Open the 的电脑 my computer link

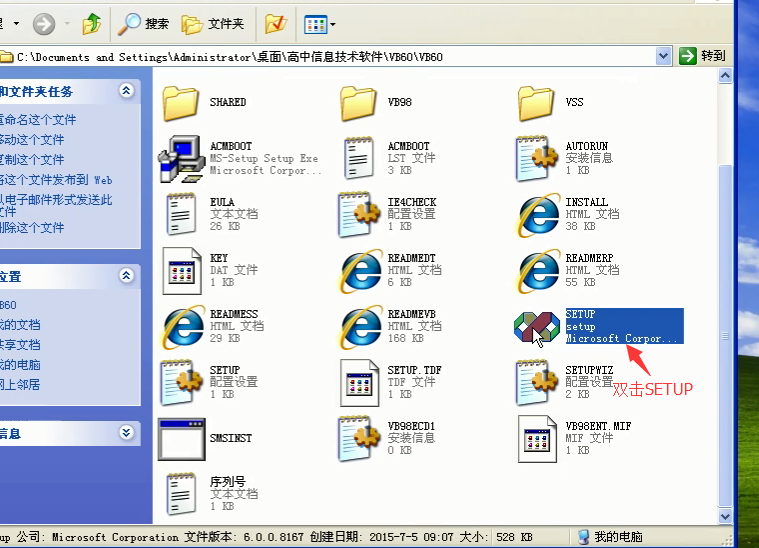(20, 365)
